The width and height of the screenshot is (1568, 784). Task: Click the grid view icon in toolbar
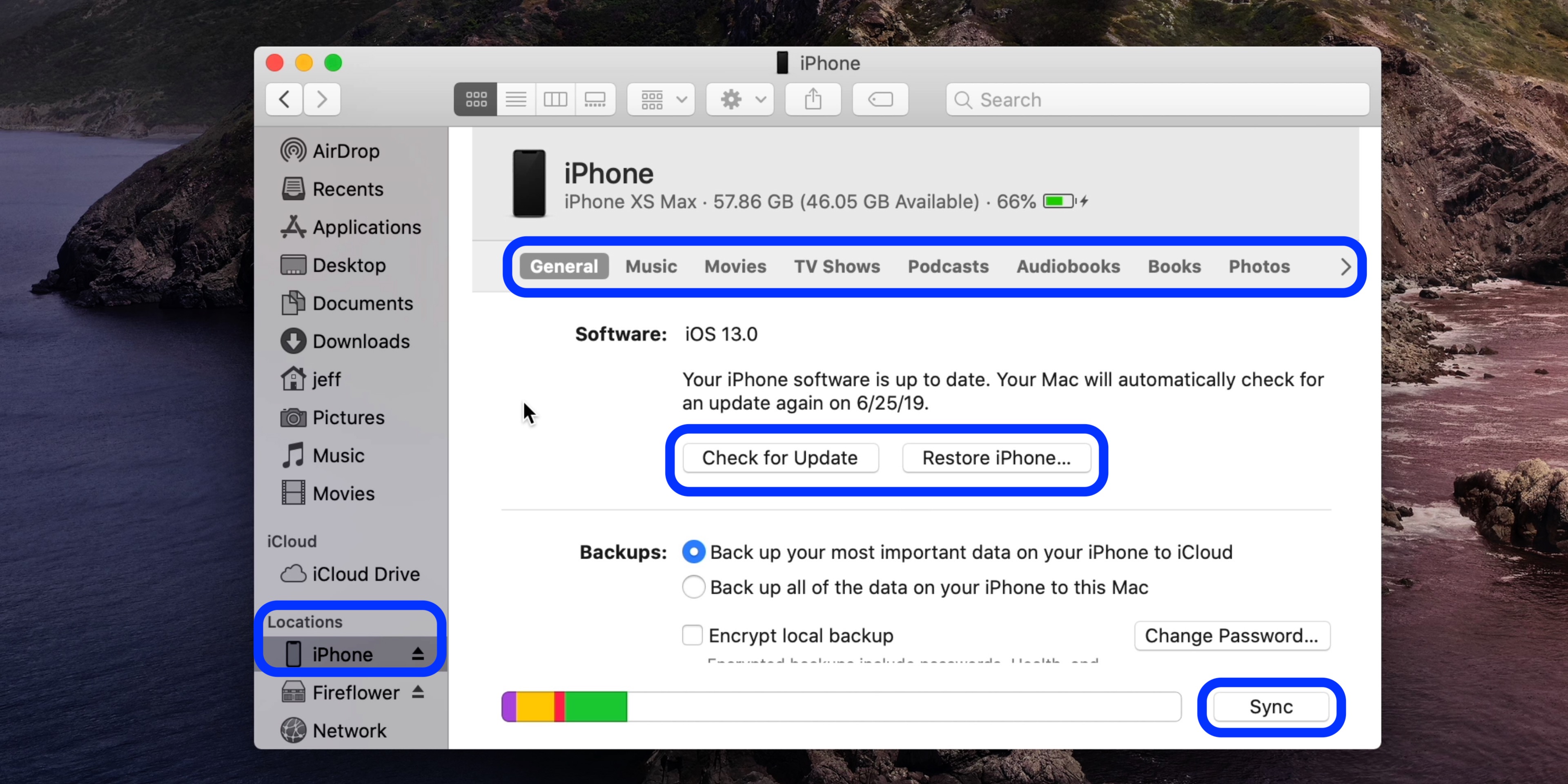point(476,99)
